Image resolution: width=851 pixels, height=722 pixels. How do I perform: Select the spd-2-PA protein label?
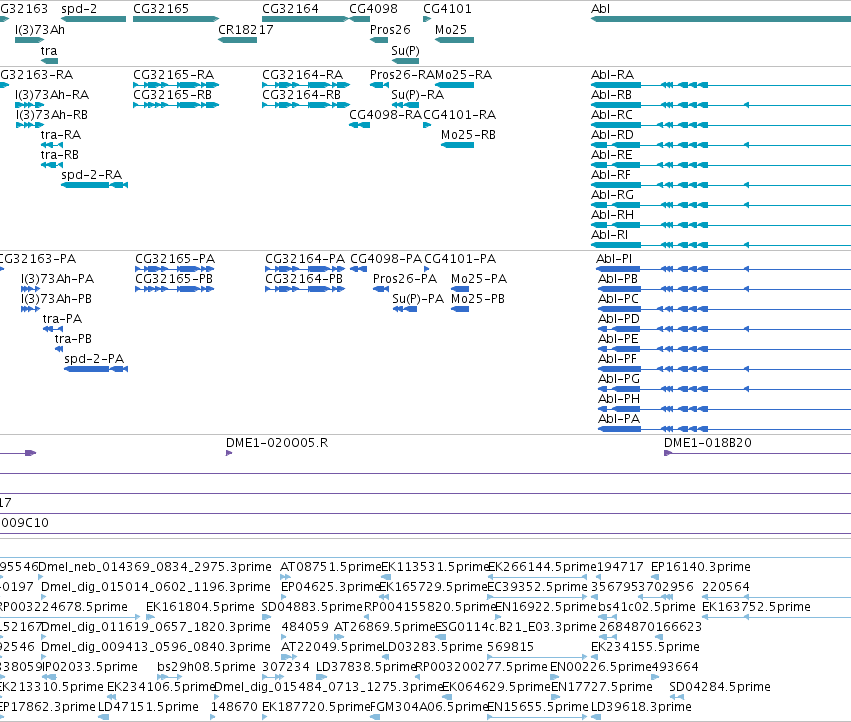pos(94,359)
